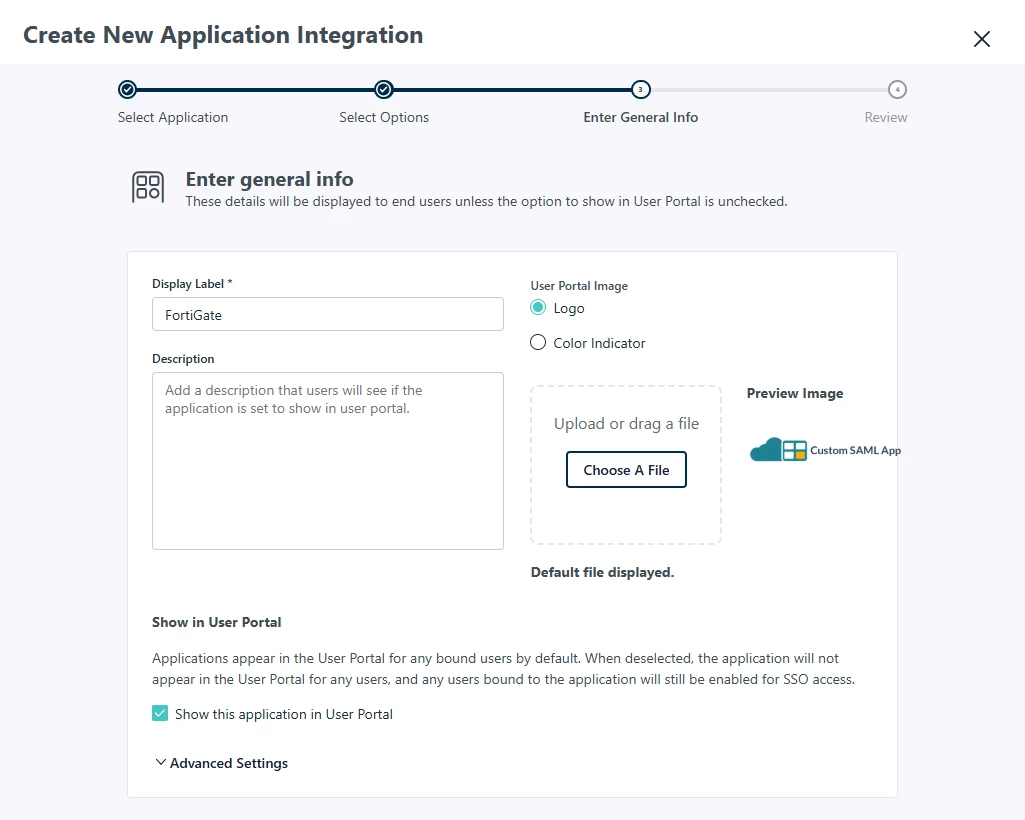This screenshot has height=820, width=1025.
Task: Uncheck Show this application in User Portal
Action: click(x=160, y=713)
